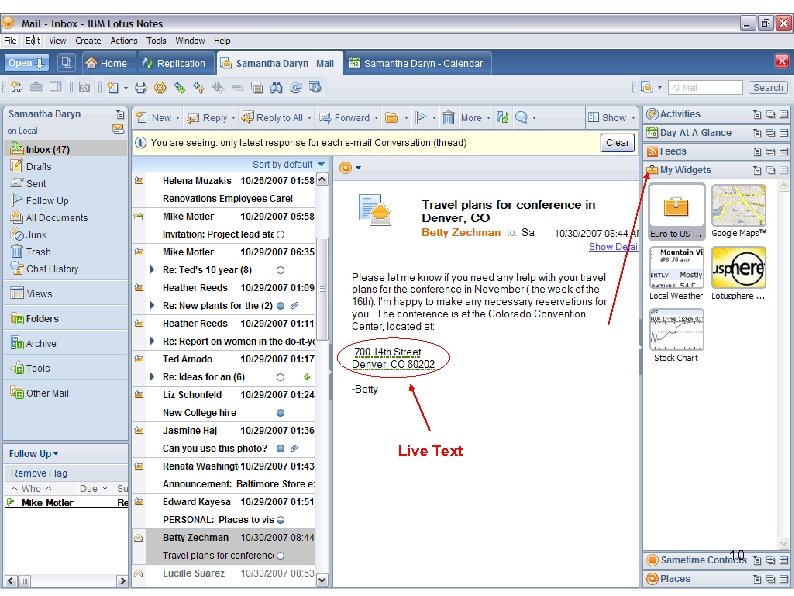Open the Tools menu

156,41
